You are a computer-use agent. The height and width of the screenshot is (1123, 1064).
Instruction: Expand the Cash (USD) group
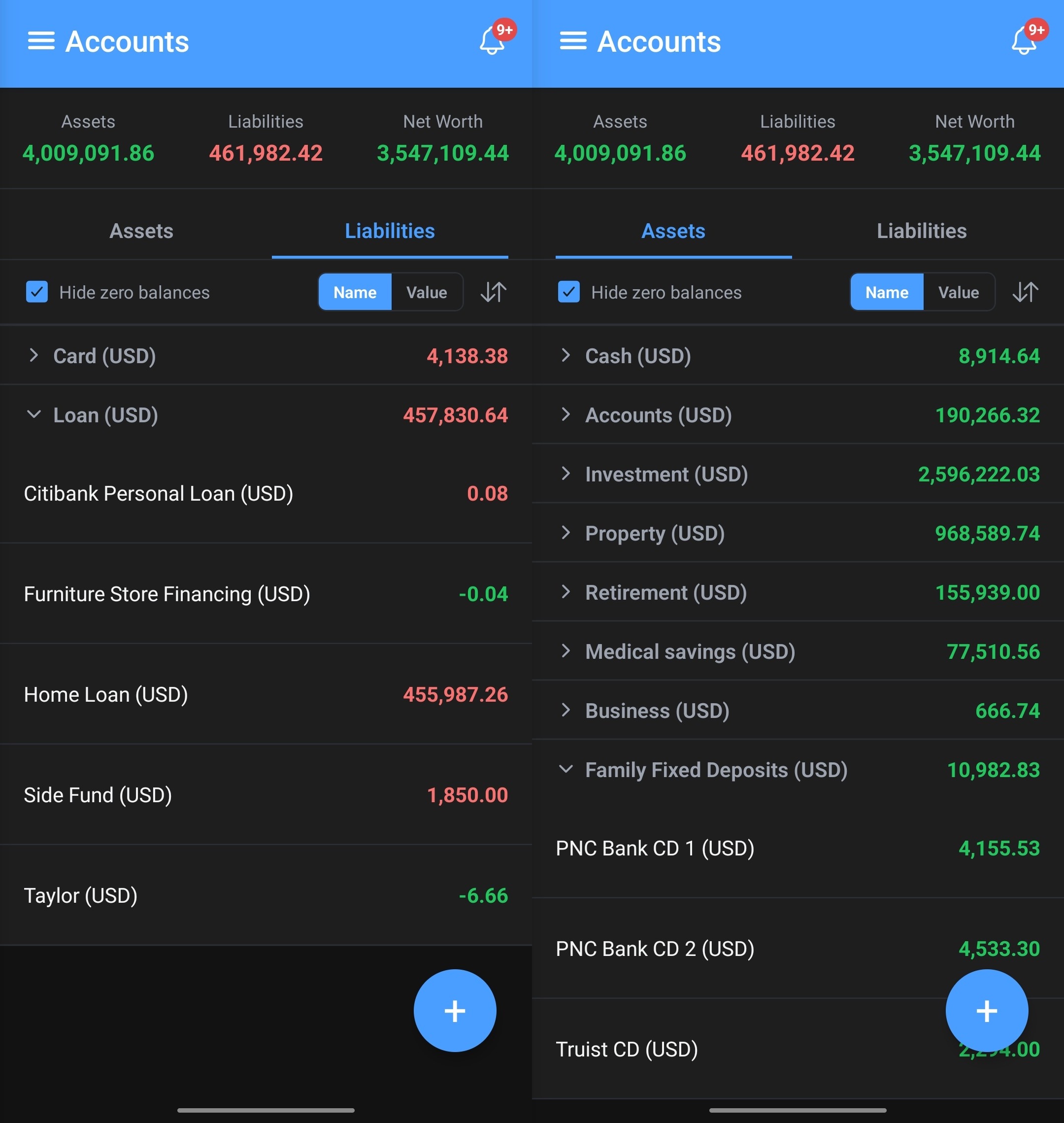tap(798, 356)
